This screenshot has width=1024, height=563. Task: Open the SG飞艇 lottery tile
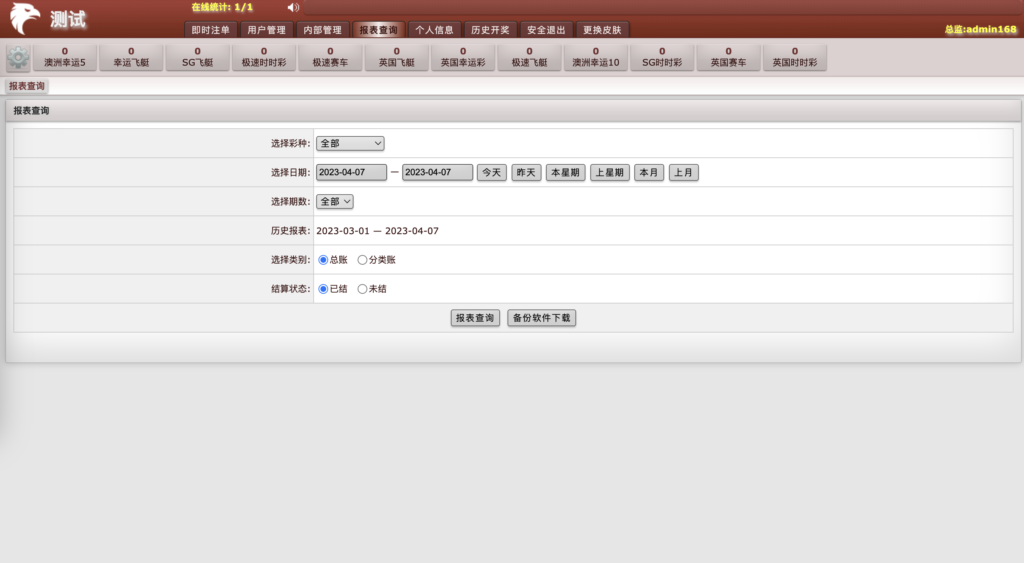pos(197,57)
